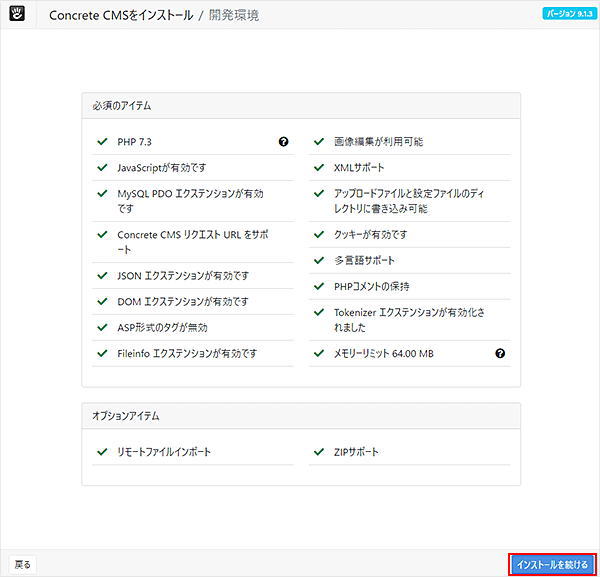
Task: Click checkmark beside メモリーリミット 64.00 MB
Action: point(319,353)
